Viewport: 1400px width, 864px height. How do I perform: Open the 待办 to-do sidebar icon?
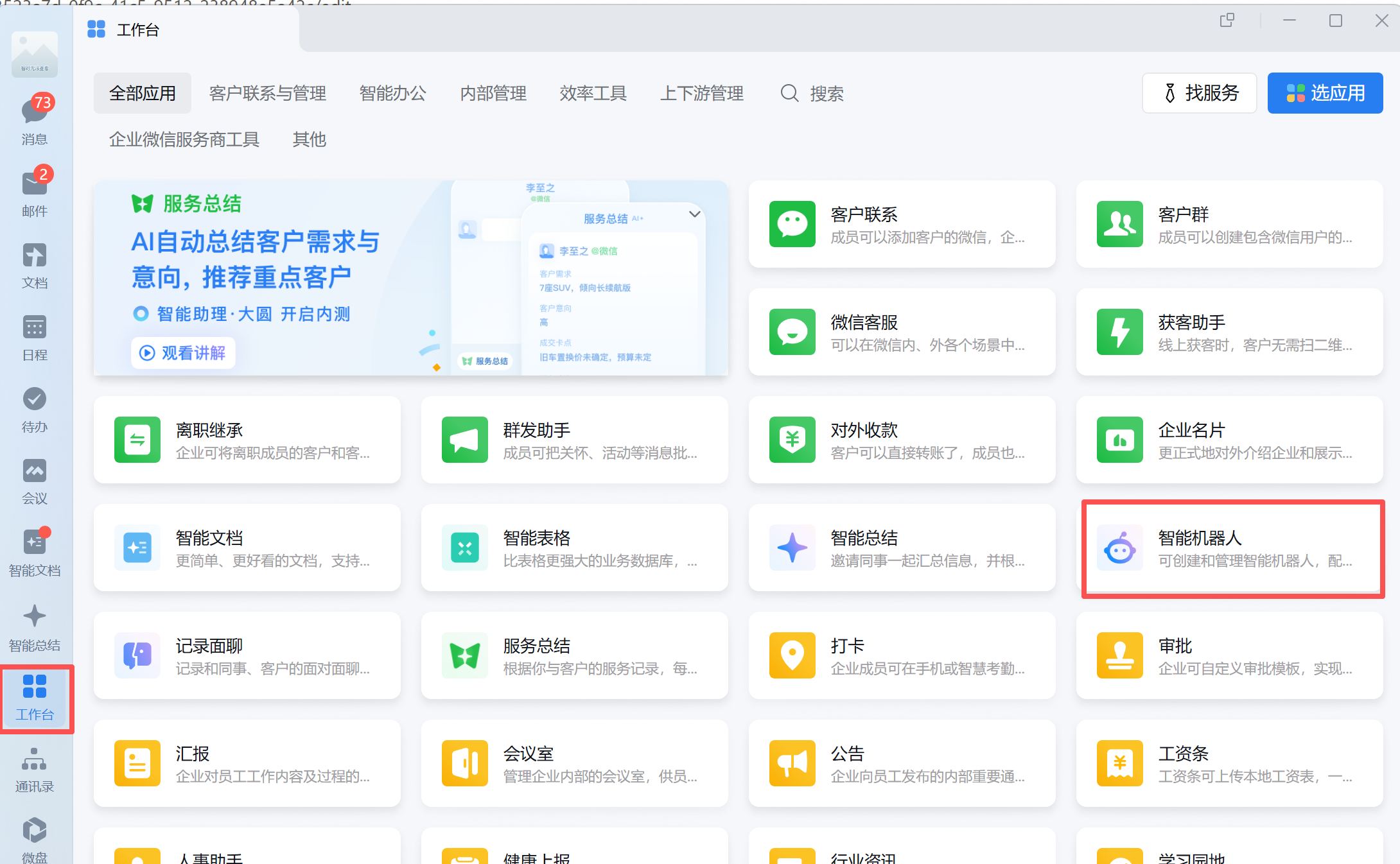pyautogui.click(x=35, y=410)
